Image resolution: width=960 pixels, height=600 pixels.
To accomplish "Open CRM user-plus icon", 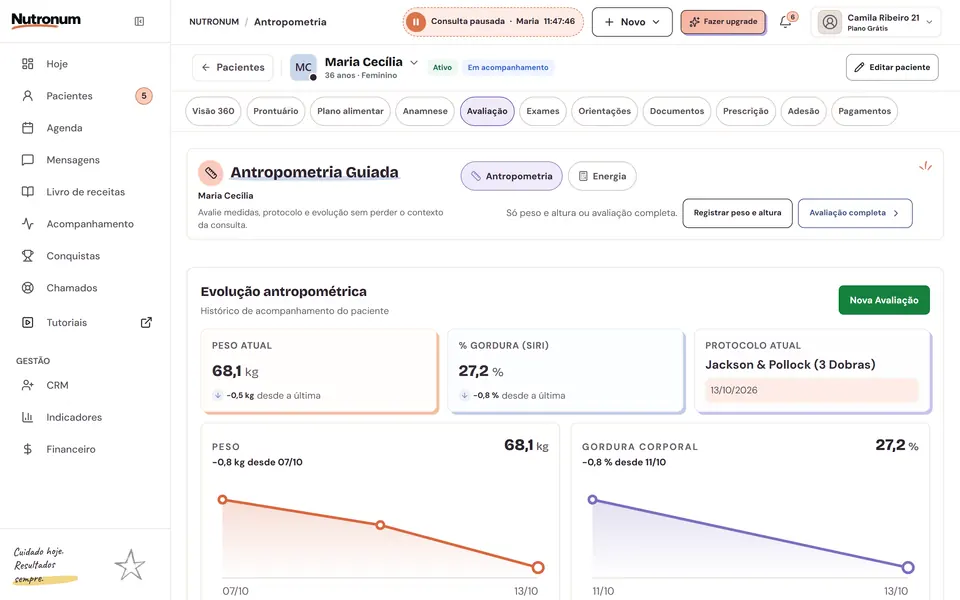I will point(28,385).
